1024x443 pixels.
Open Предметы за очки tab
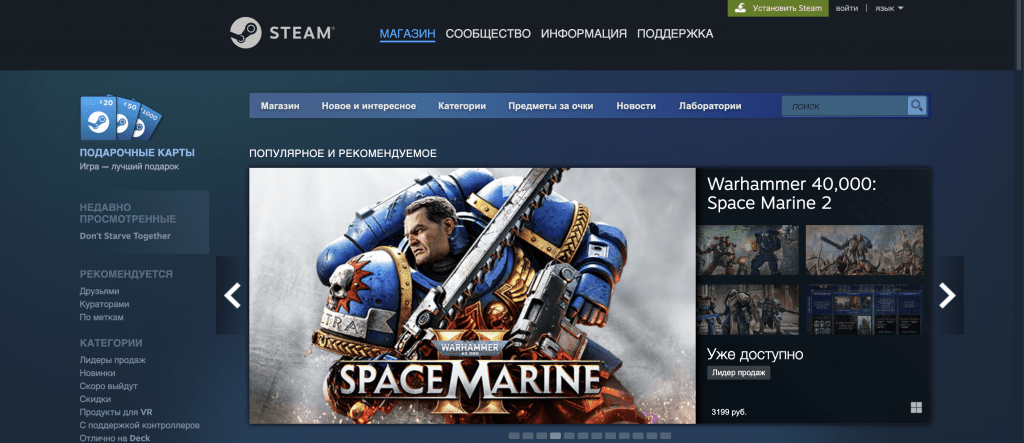pos(551,106)
